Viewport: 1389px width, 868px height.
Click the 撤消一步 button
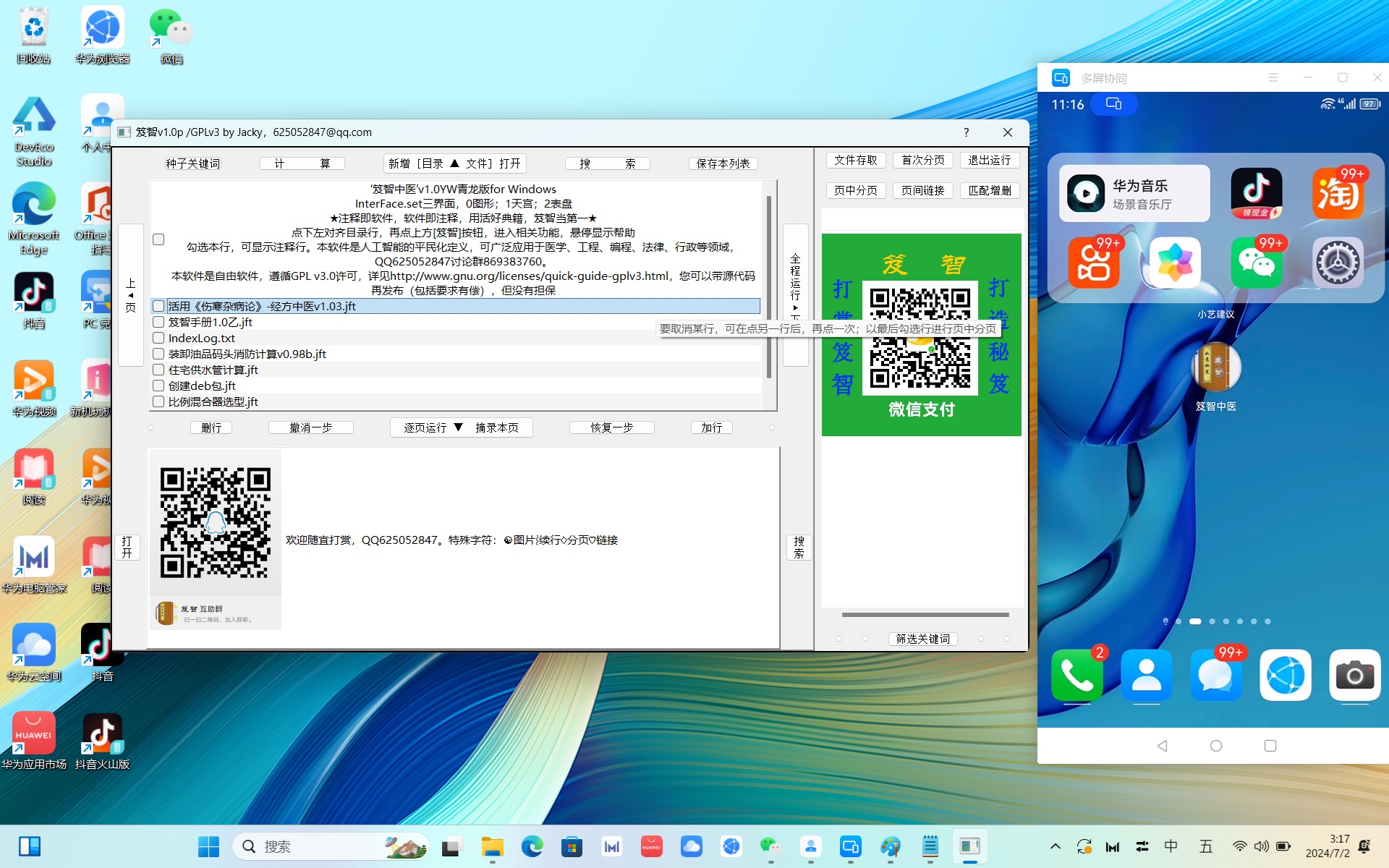tap(311, 427)
